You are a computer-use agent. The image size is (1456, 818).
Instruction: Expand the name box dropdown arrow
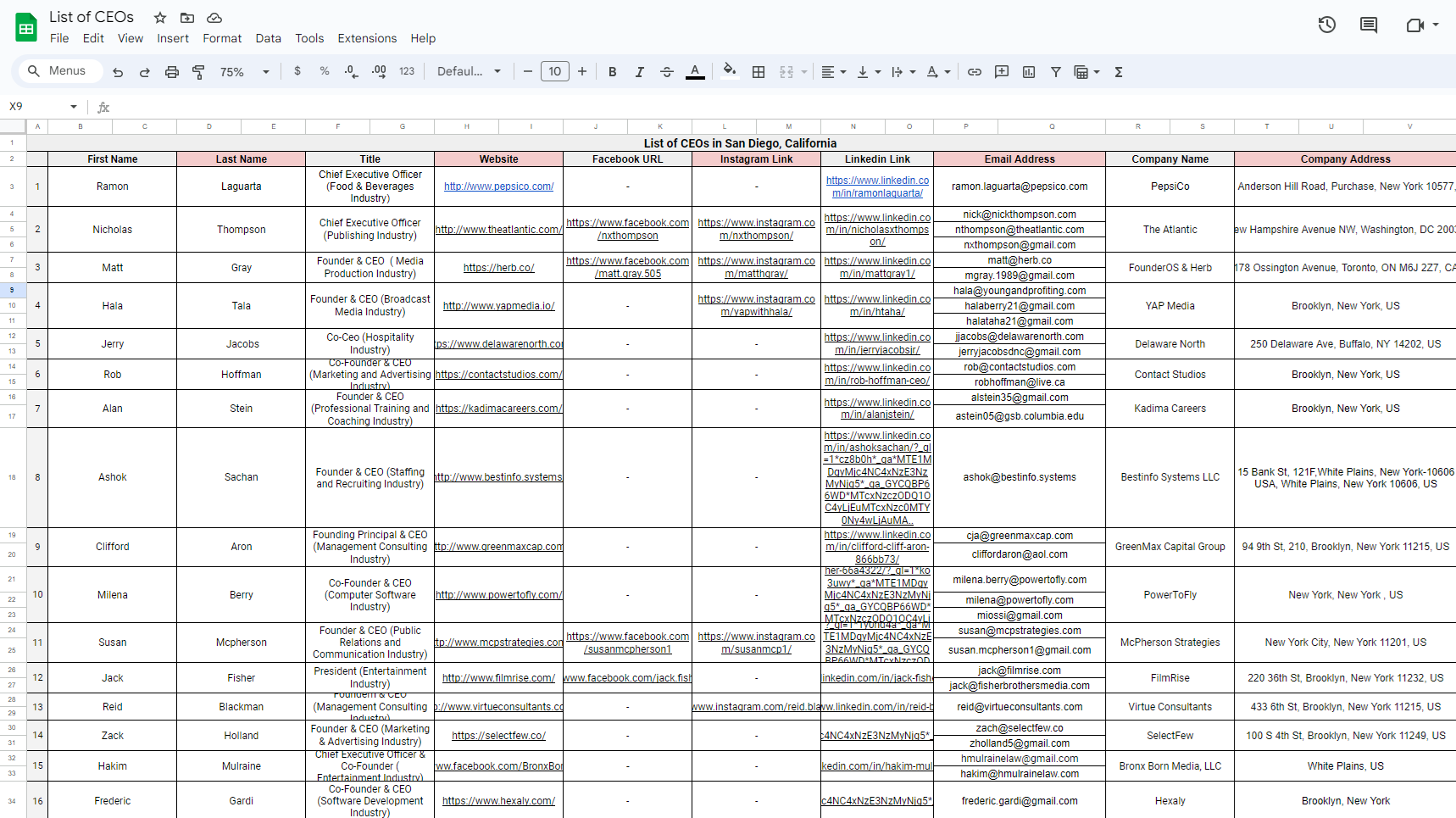click(x=74, y=107)
